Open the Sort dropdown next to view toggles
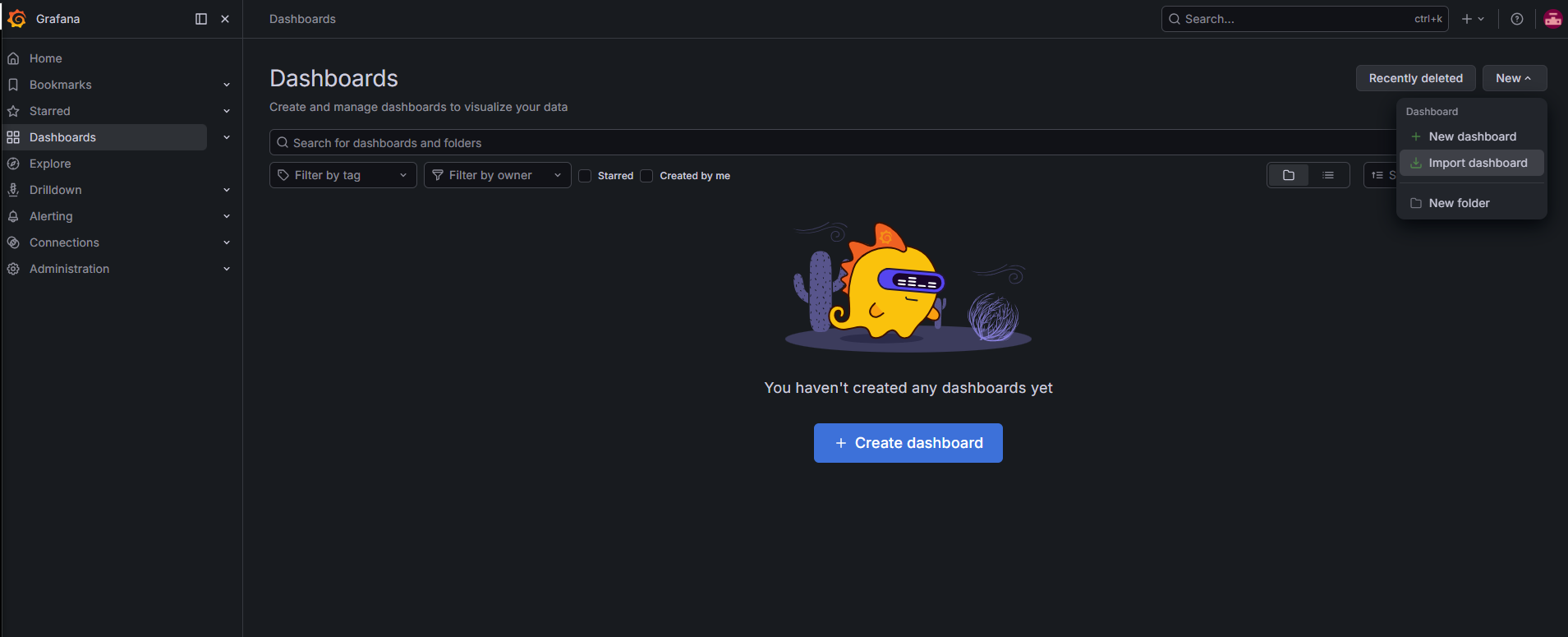 pyautogui.click(x=1382, y=175)
